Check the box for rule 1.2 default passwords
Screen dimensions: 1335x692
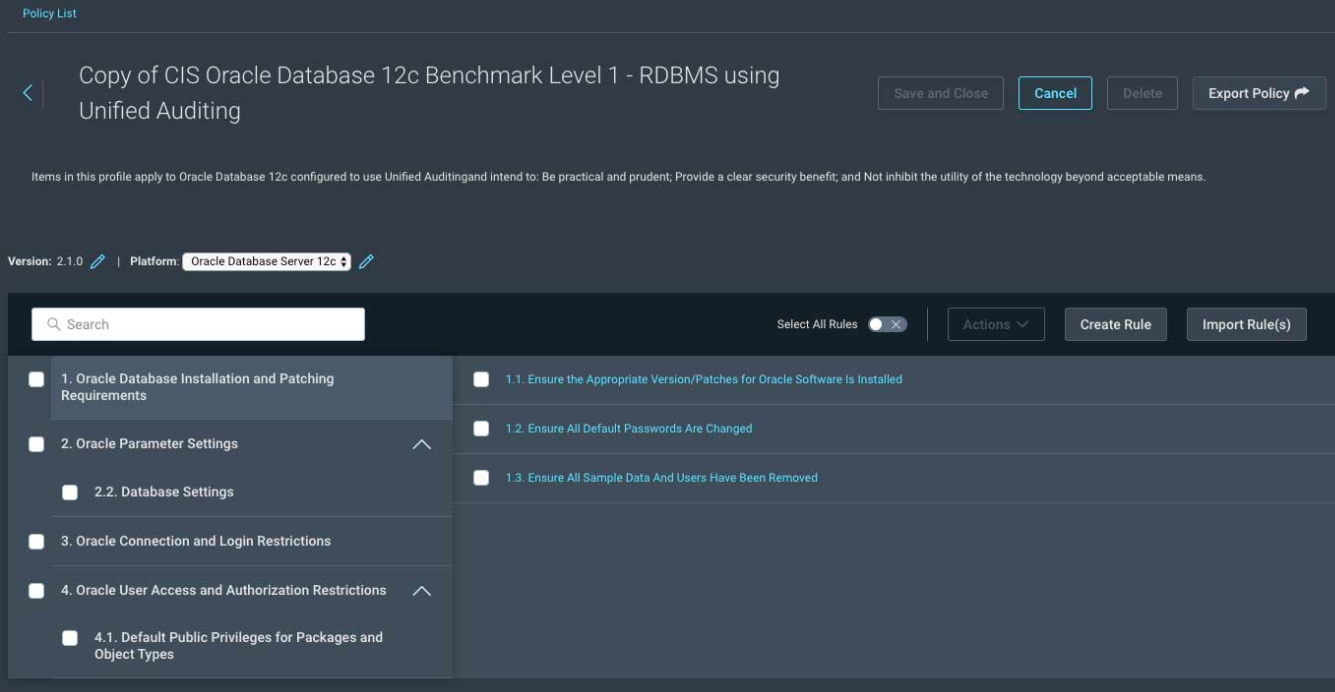(481, 429)
